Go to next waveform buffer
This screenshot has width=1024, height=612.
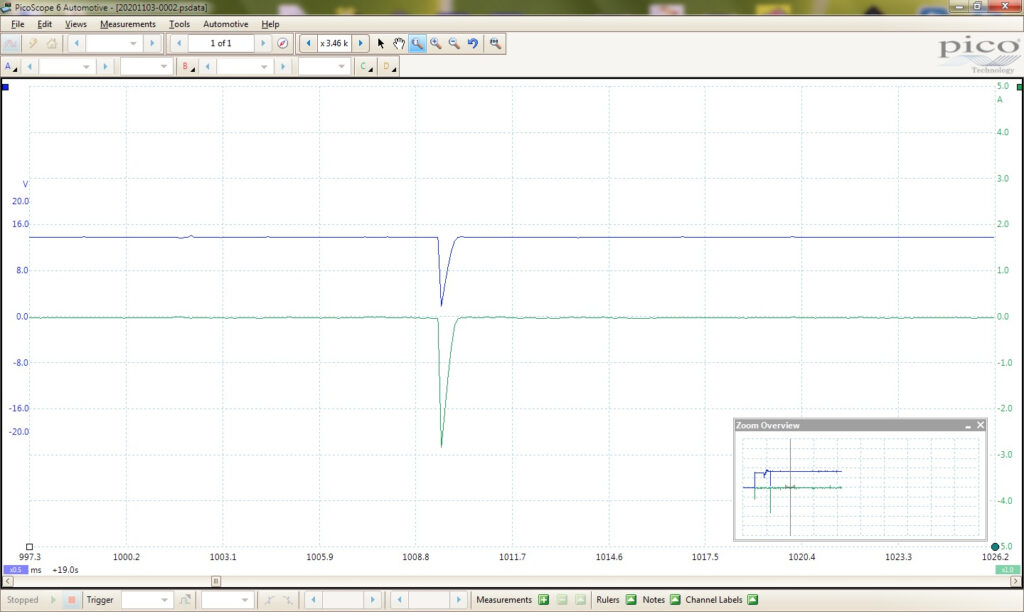263,43
